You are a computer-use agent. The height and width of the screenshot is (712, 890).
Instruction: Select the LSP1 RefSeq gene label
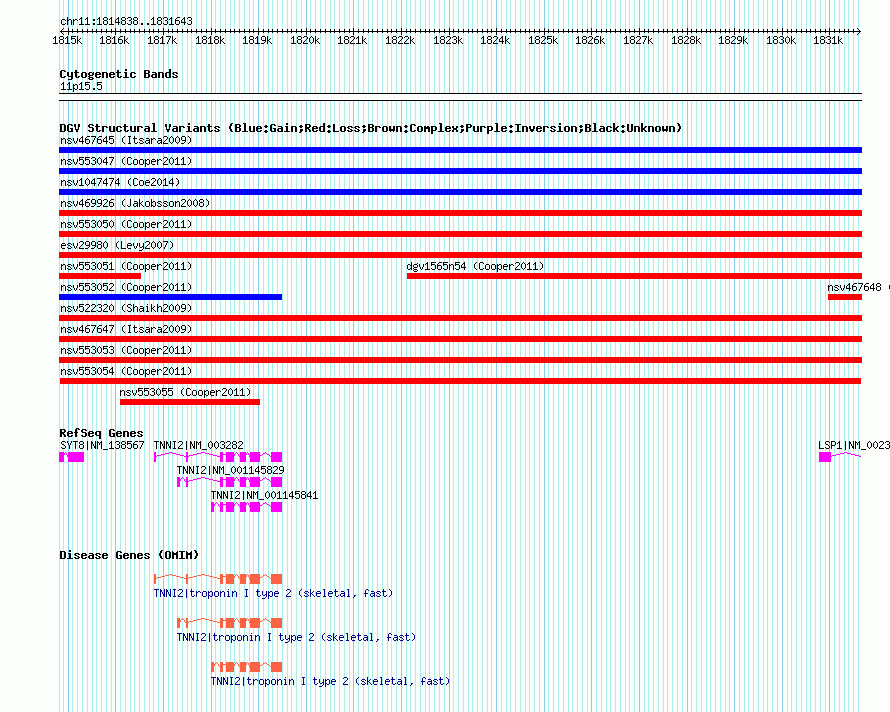854,445
